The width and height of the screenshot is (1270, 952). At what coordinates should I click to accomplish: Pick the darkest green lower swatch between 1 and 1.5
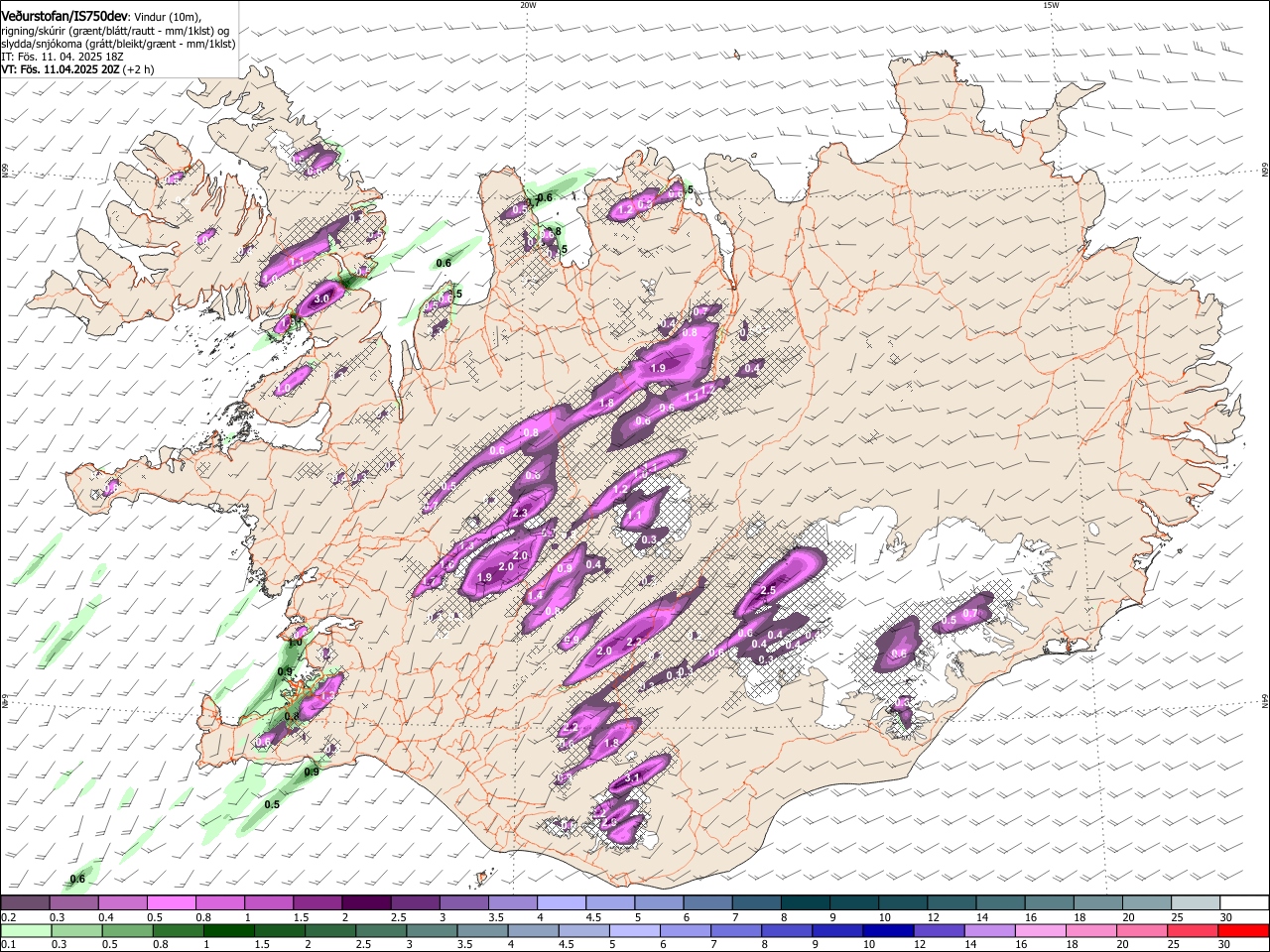pyautogui.click(x=227, y=931)
